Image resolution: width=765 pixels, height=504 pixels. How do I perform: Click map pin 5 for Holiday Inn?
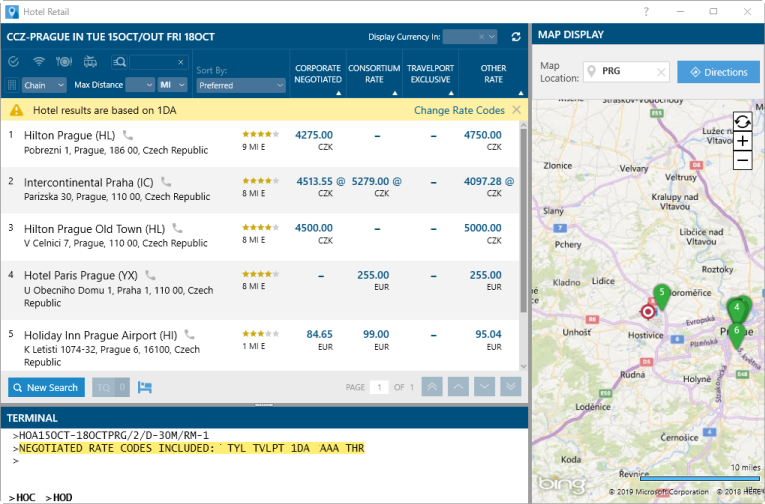pyautogui.click(x=660, y=294)
